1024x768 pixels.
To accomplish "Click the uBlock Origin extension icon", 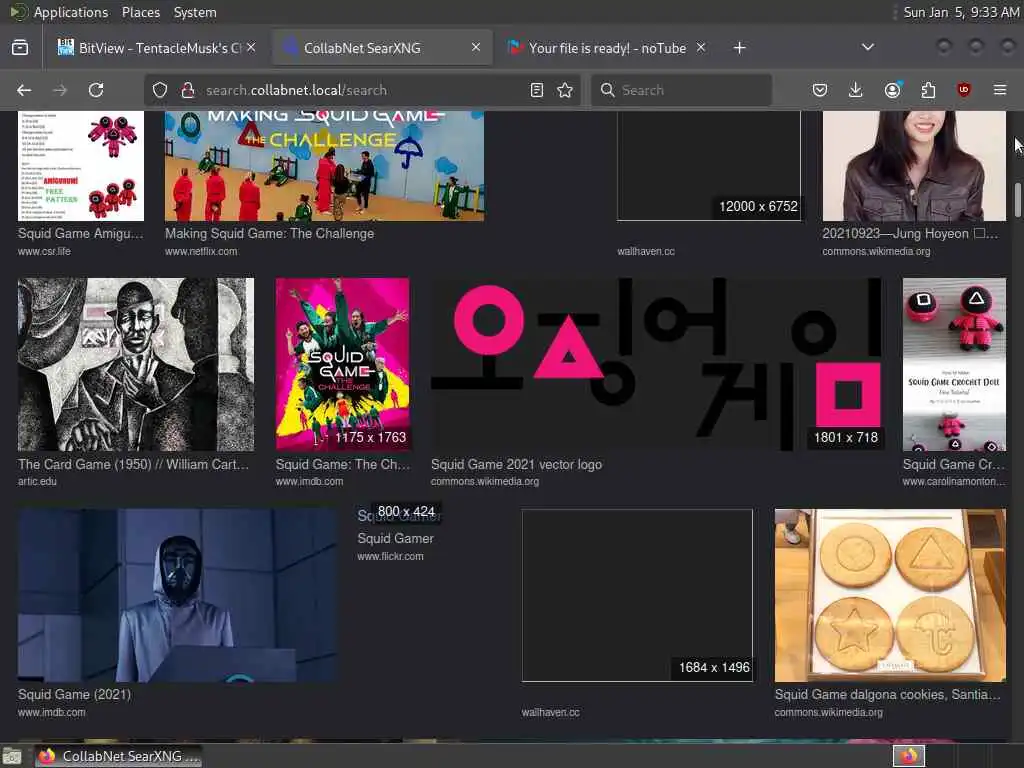I will 964,90.
